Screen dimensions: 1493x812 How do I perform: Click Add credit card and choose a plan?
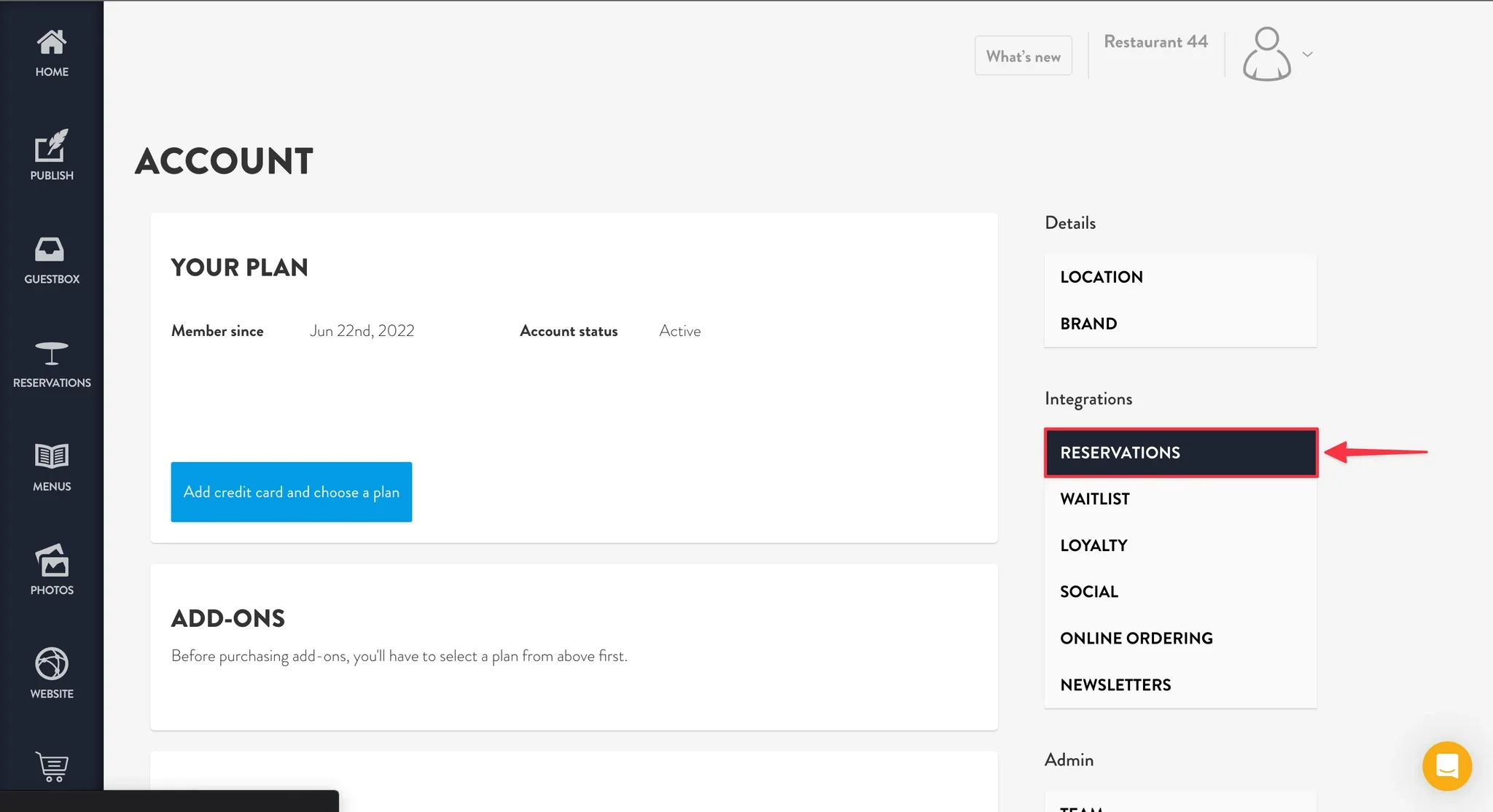292,492
